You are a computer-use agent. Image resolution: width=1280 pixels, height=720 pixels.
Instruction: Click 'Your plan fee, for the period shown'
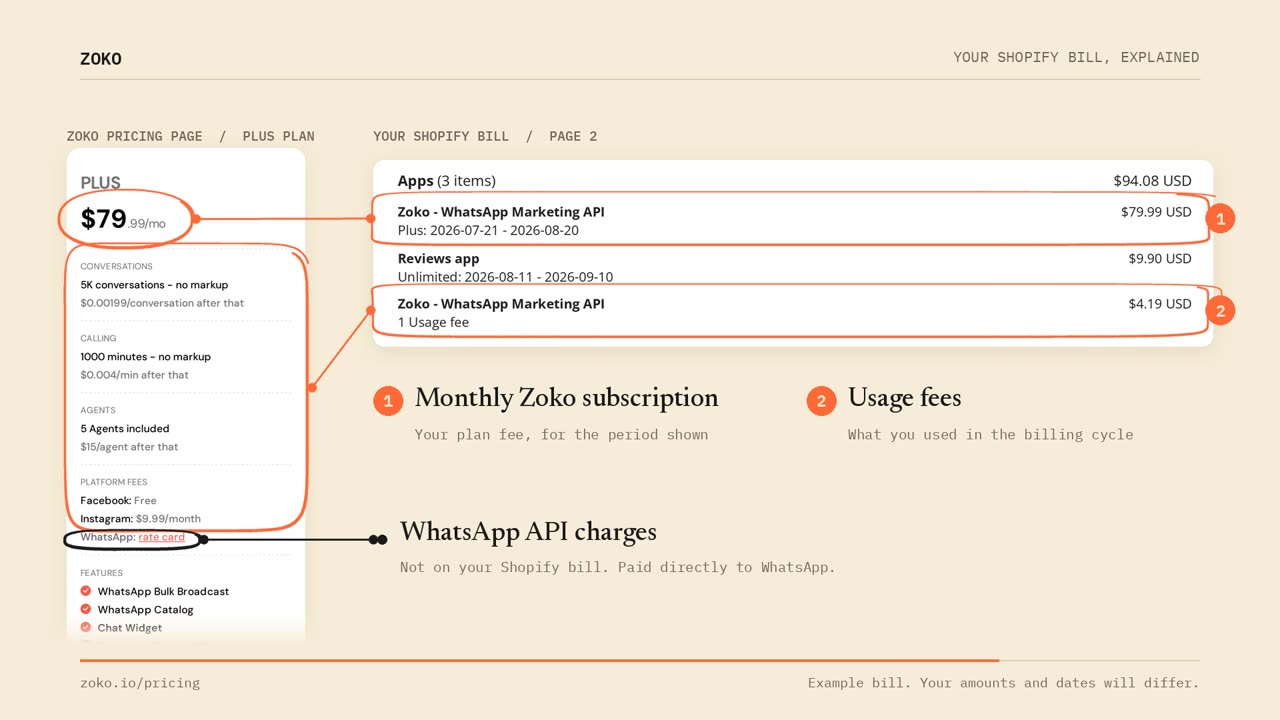point(561,434)
